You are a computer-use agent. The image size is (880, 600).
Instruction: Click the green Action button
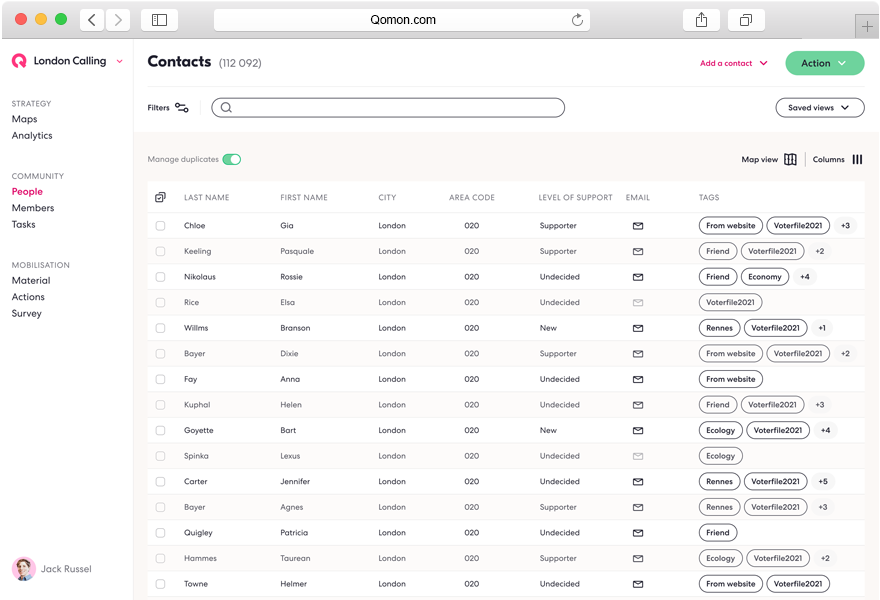tap(824, 63)
